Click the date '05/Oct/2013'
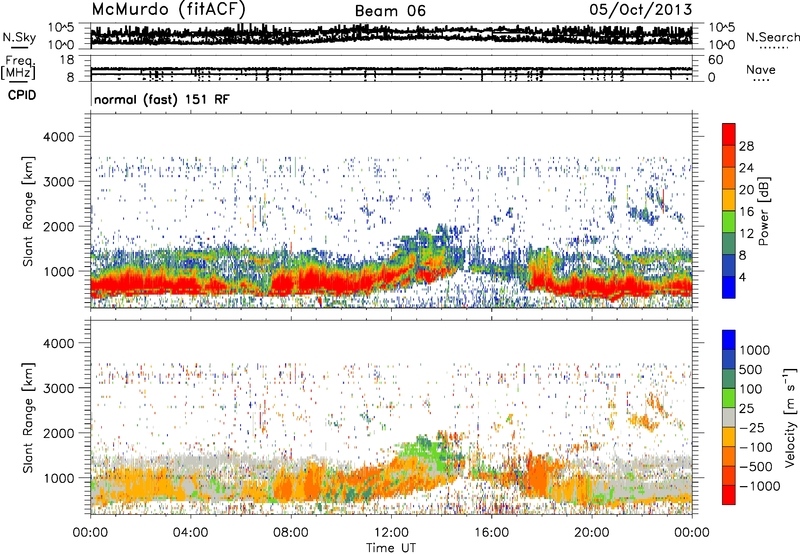Viewport: 800px width, 554px height. tap(641, 9)
